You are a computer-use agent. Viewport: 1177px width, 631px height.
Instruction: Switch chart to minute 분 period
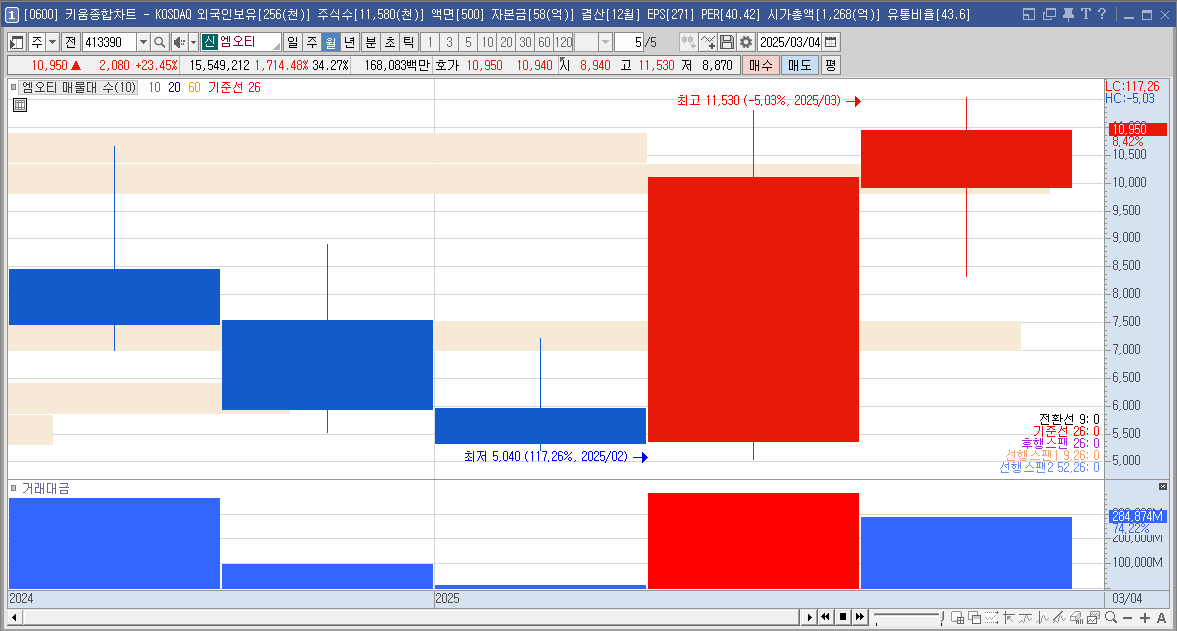pos(371,43)
